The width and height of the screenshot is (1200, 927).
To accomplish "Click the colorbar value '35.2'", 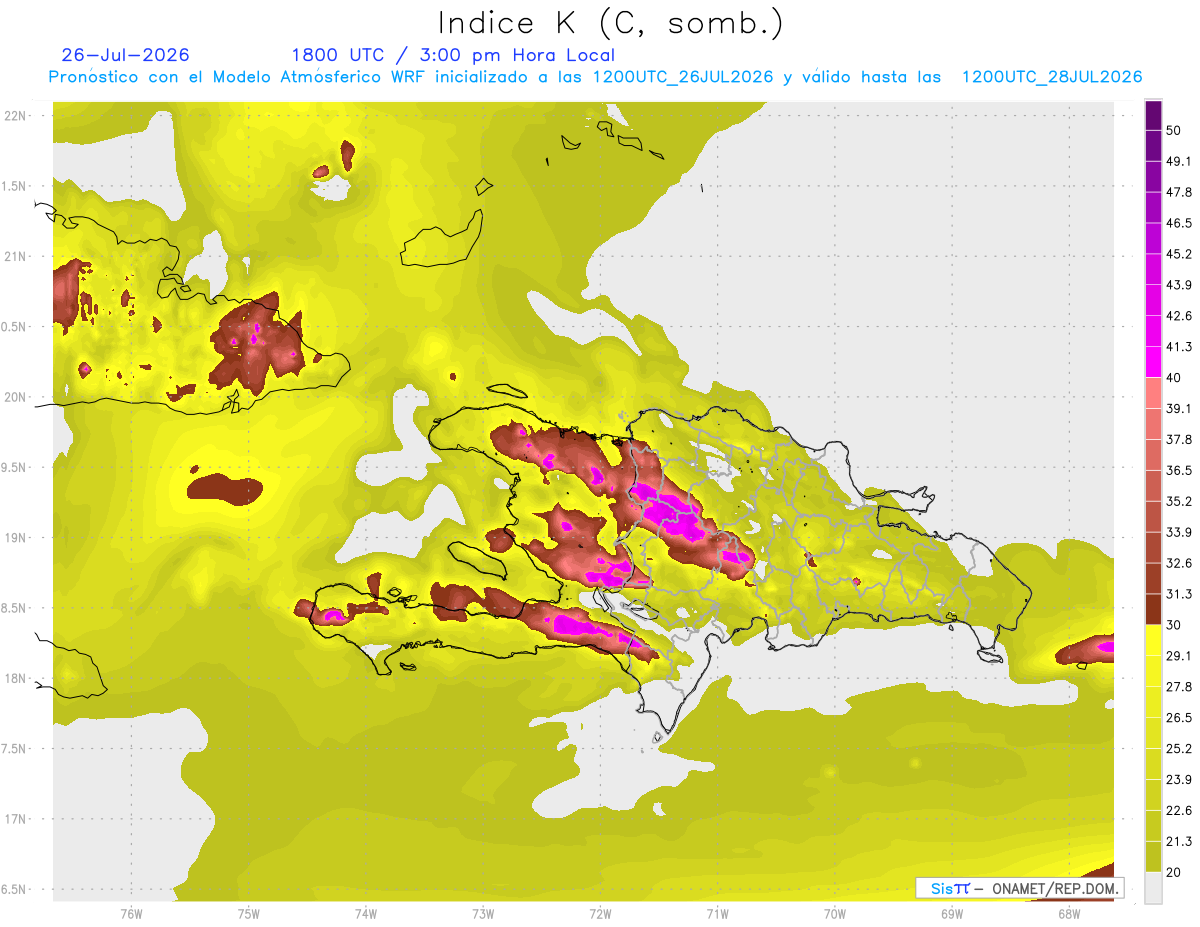I will (1179, 501).
